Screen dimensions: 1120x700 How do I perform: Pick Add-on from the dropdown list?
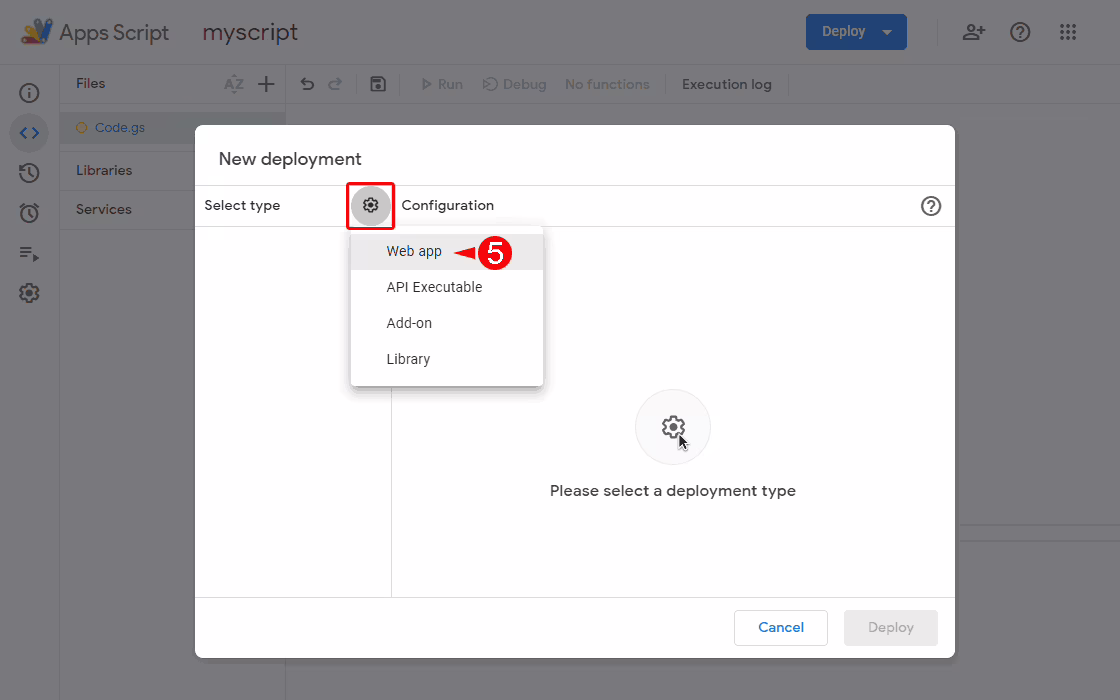coord(409,324)
